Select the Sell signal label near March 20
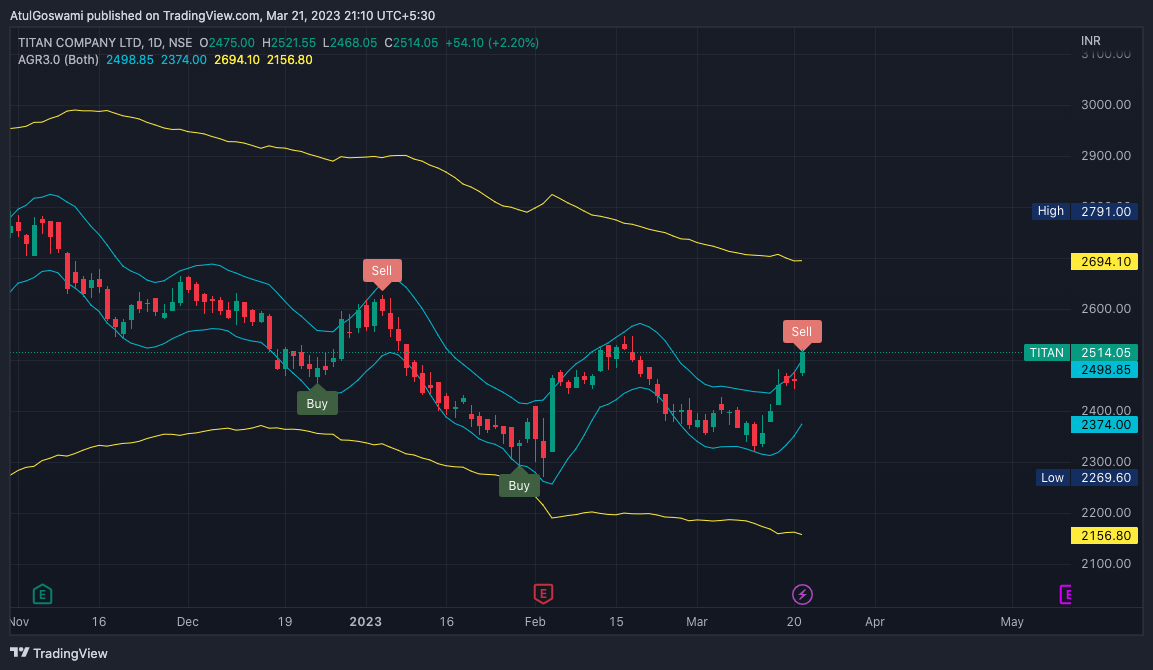This screenshot has width=1153, height=670. coord(802,332)
